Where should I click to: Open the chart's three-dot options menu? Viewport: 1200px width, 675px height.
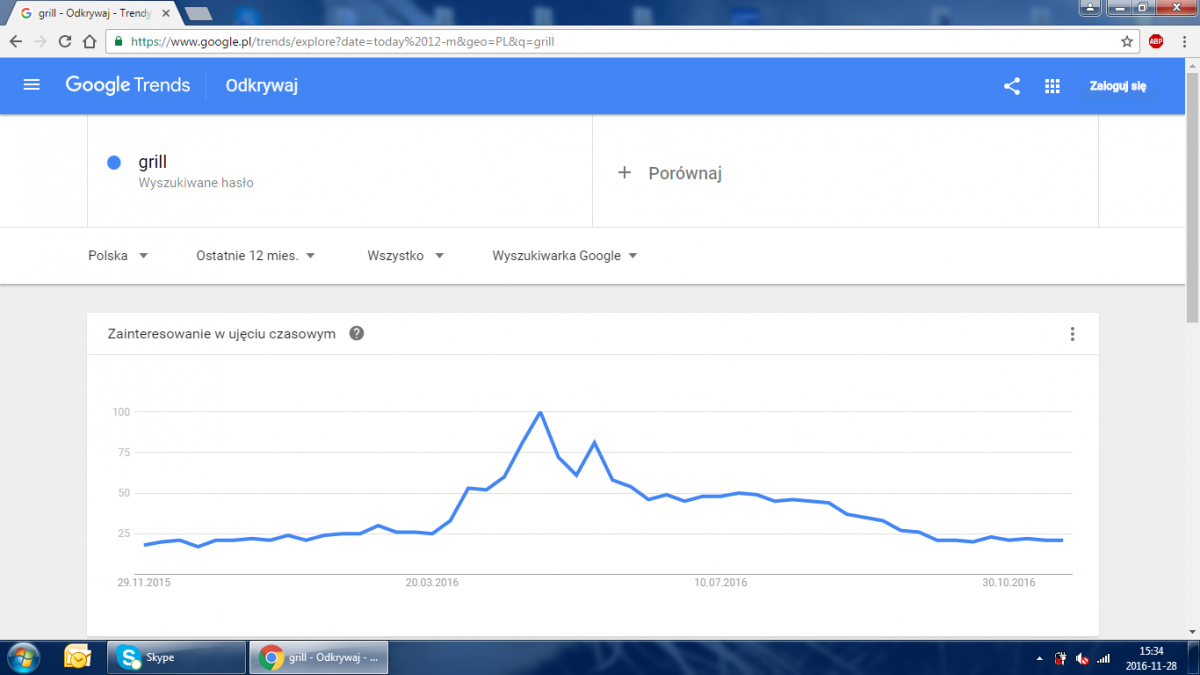click(1072, 334)
